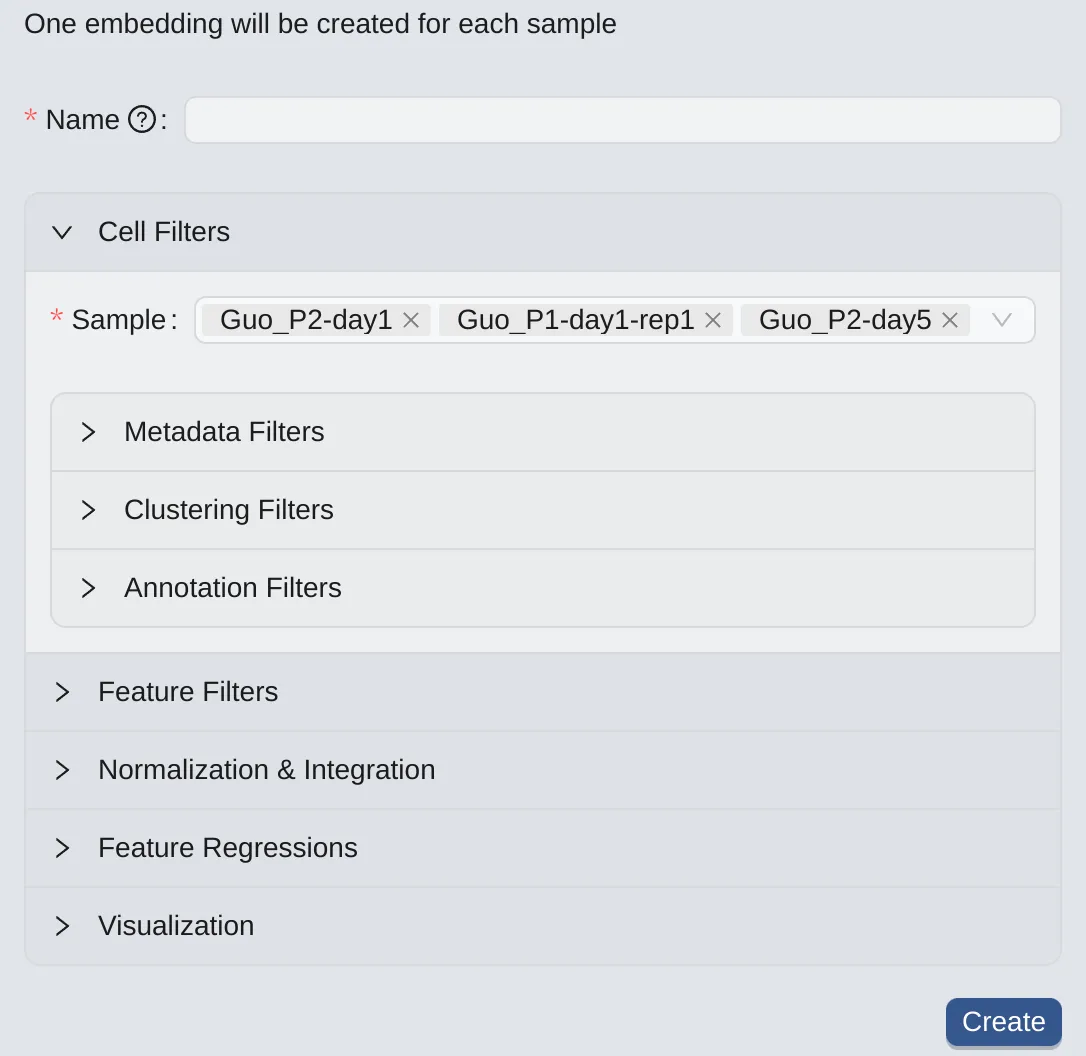
Task: Open the Name field help tooltip
Action: click(x=143, y=119)
